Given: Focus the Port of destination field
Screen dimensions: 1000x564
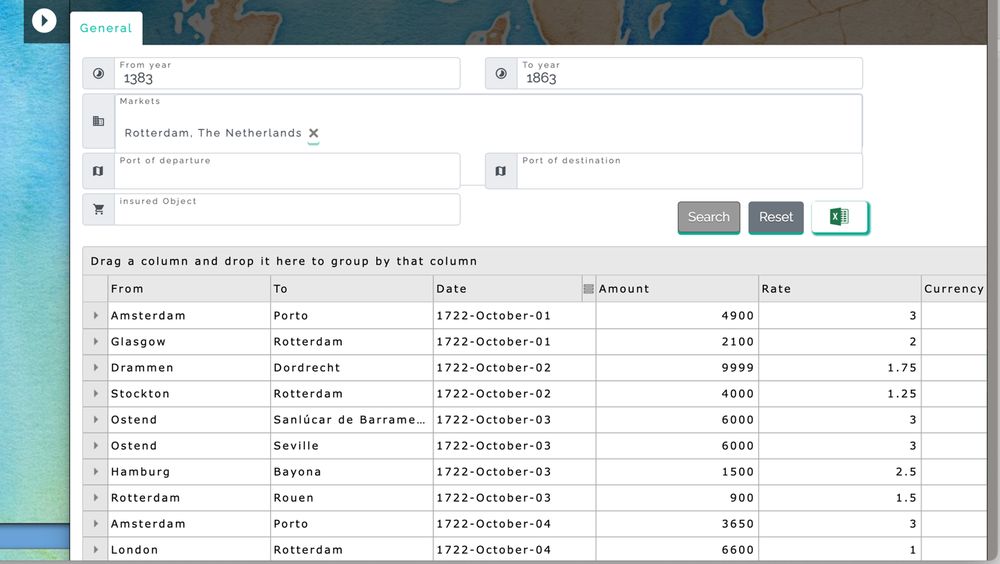Looking at the screenshot, I should click(689, 171).
